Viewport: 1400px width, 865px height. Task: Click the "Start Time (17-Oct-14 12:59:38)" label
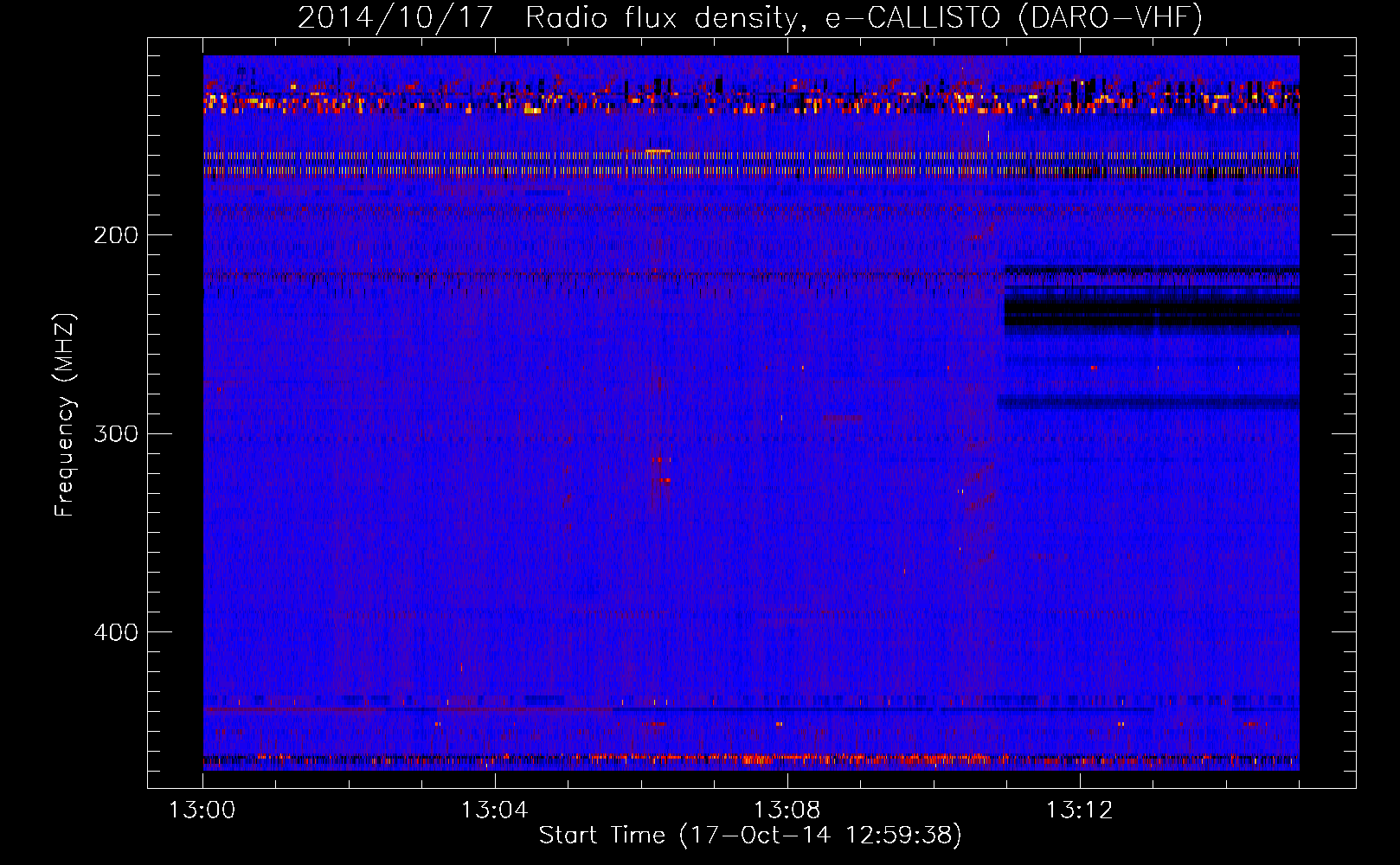click(750, 836)
